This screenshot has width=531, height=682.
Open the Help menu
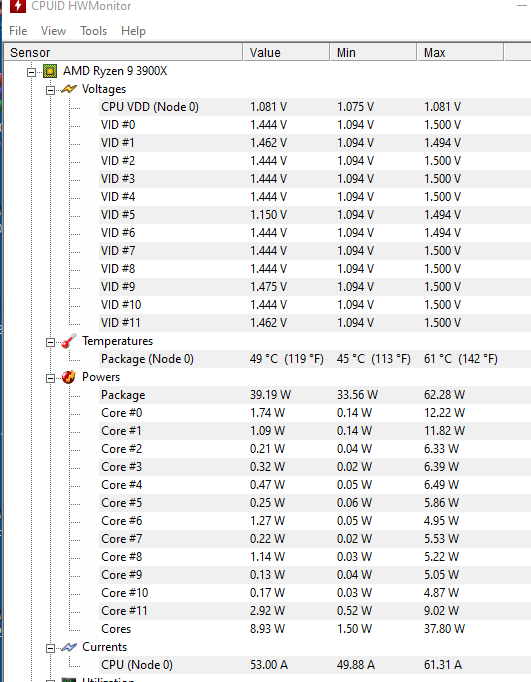pos(133,31)
